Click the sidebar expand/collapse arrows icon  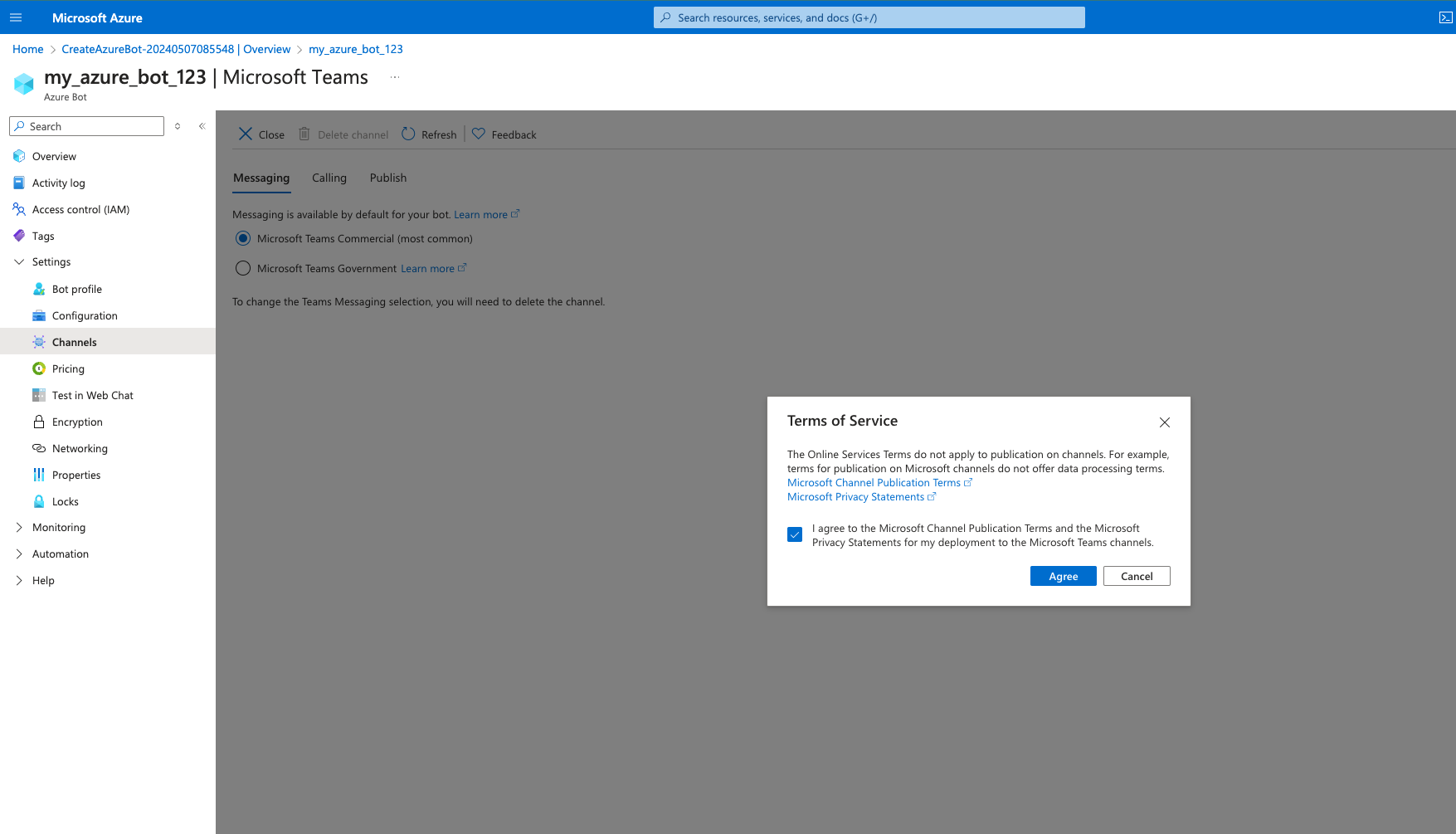click(x=178, y=126)
